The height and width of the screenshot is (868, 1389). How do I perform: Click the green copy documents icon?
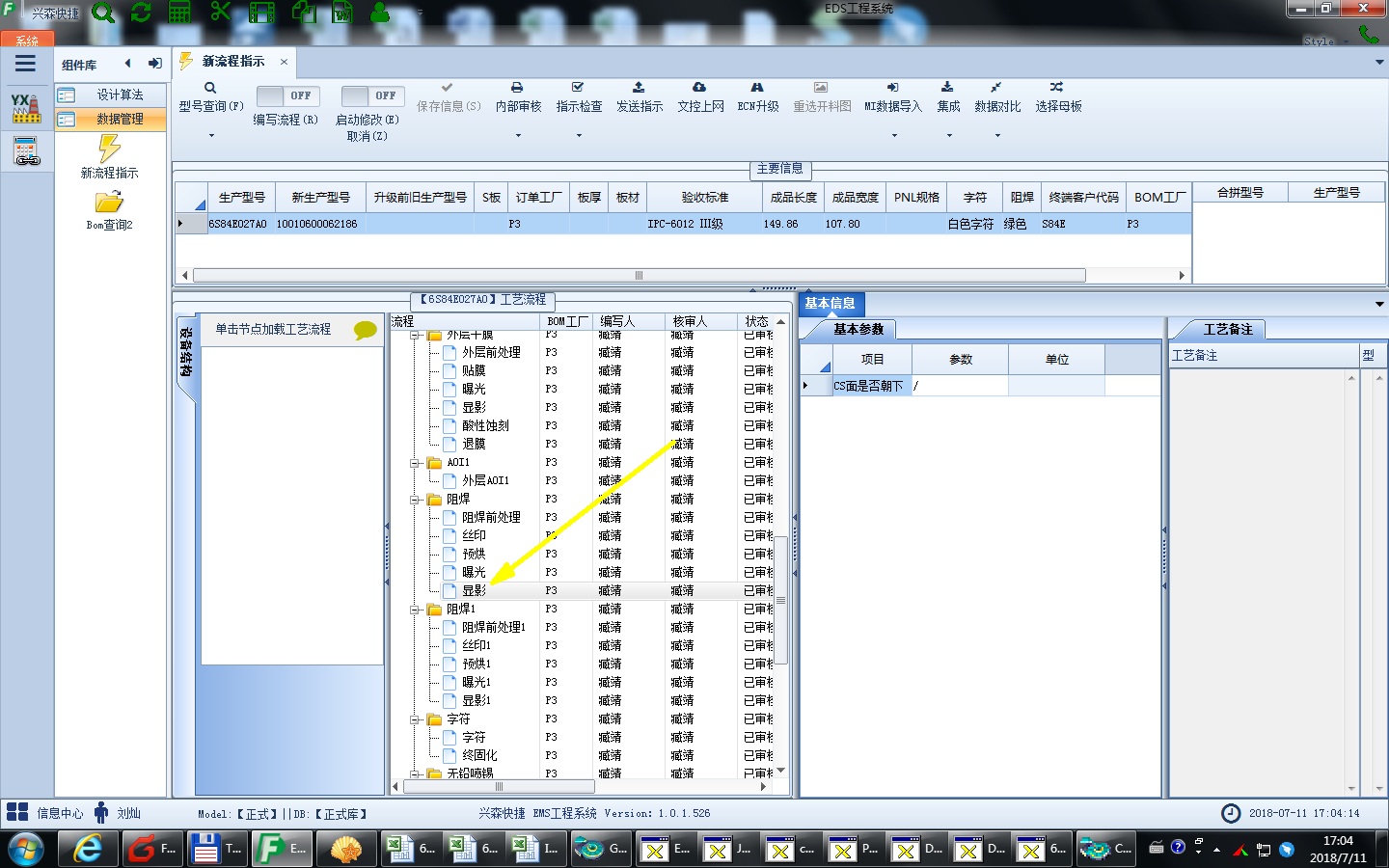click(x=304, y=13)
